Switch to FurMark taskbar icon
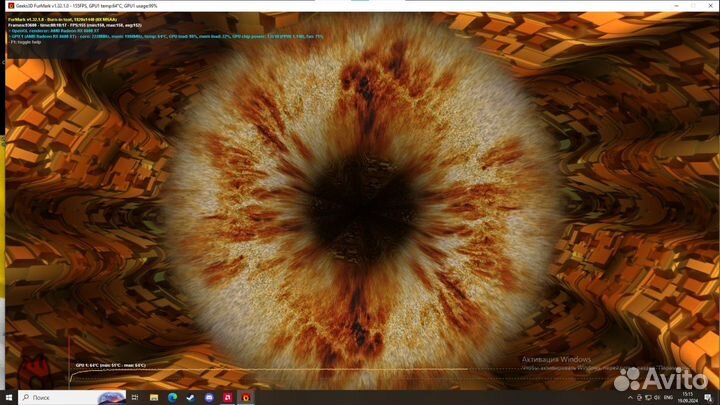The height and width of the screenshot is (405, 720). [247, 397]
